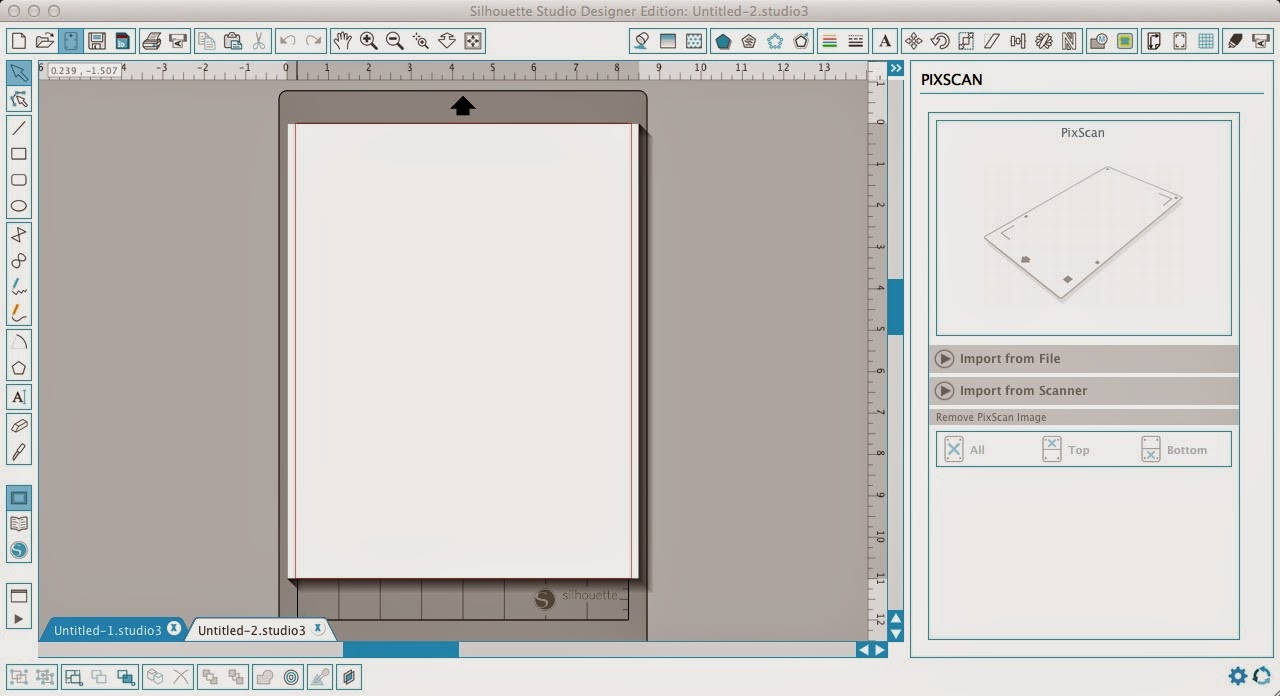Select the Edit Points tool
1280x696 pixels.
18,98
